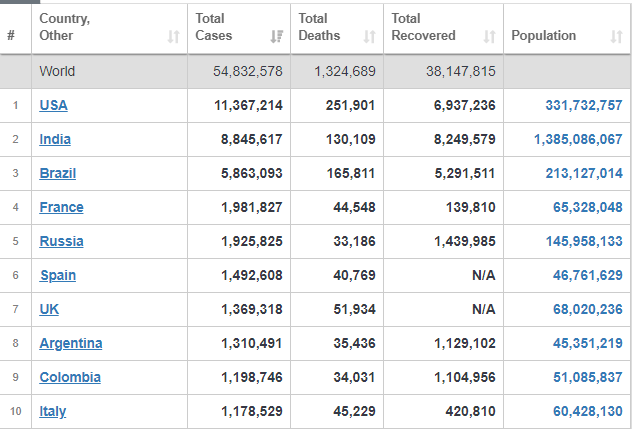Select Italy recovered value 420,810
Image resolution: width=633 pixels, height=429 pixels.
point(470,411)
